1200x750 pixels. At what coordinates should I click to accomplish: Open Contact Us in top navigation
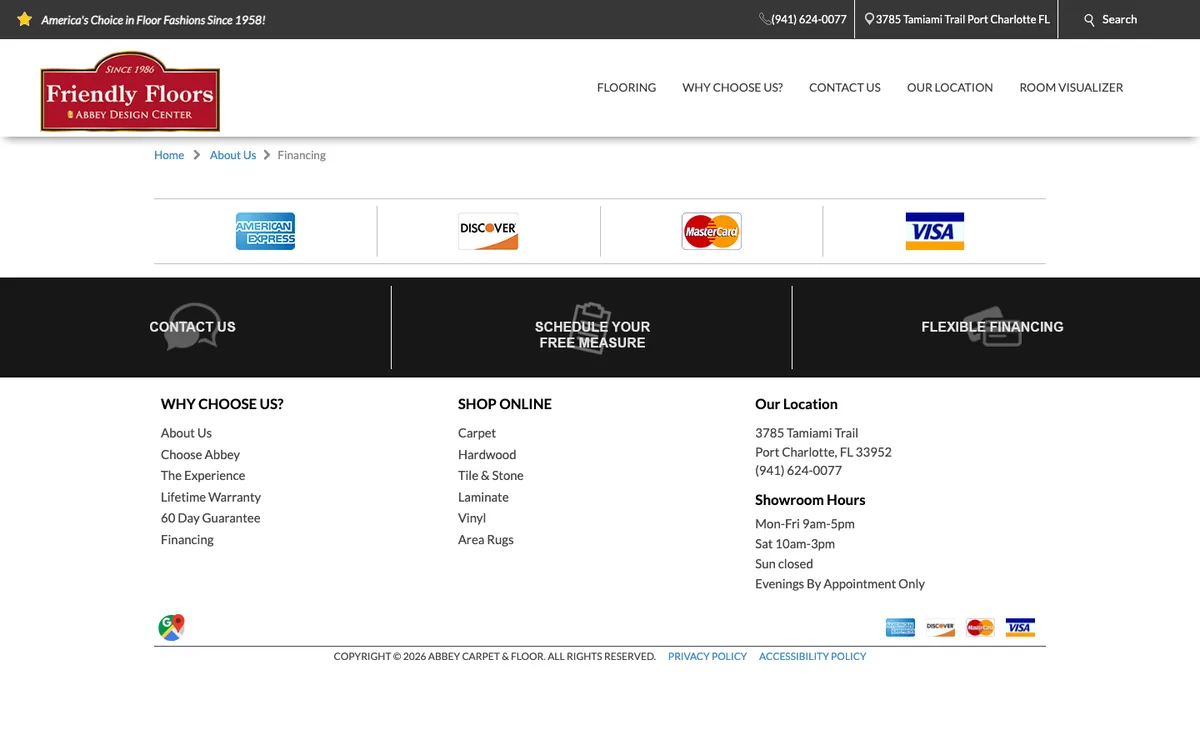click(x=844, y=87)
